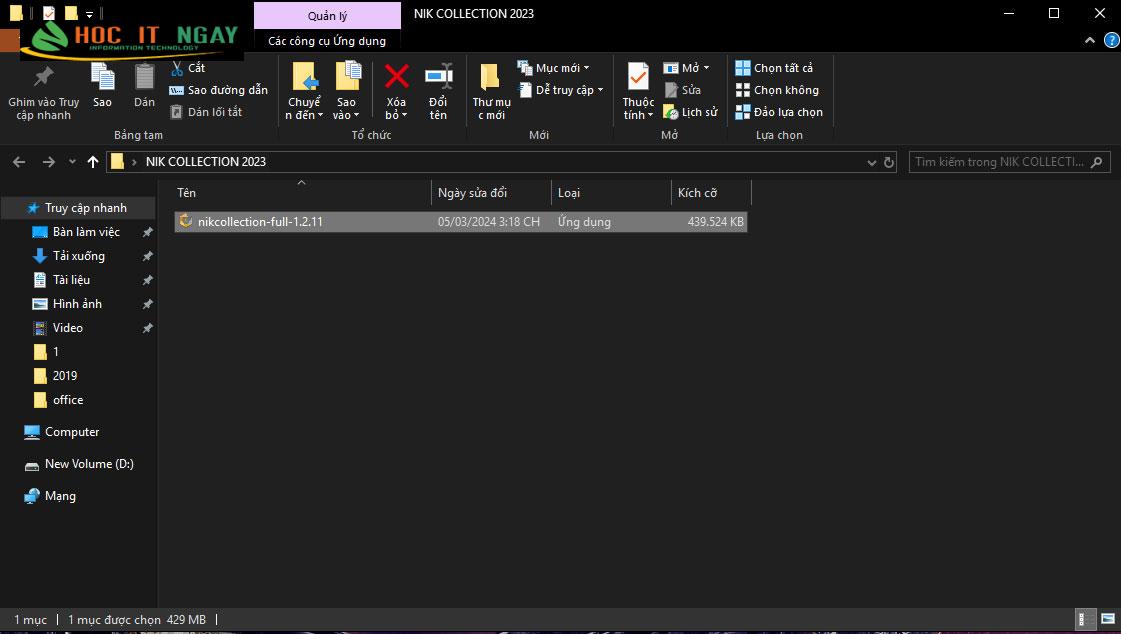Select Sao đường dẫn (copy path)
The width and height of the screenshot is (1121, 634).
click(x=218, y=90)
